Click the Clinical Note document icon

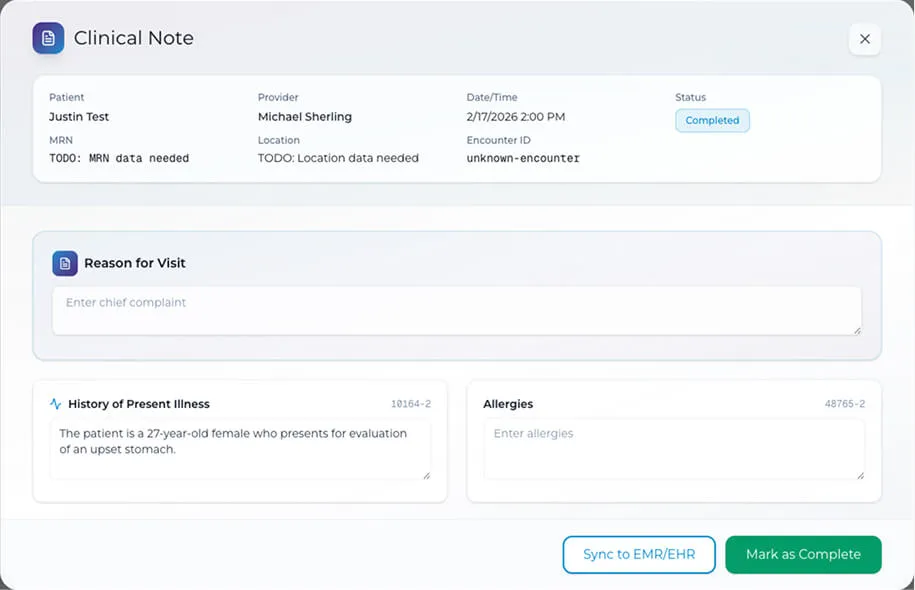tap(48, 38)
